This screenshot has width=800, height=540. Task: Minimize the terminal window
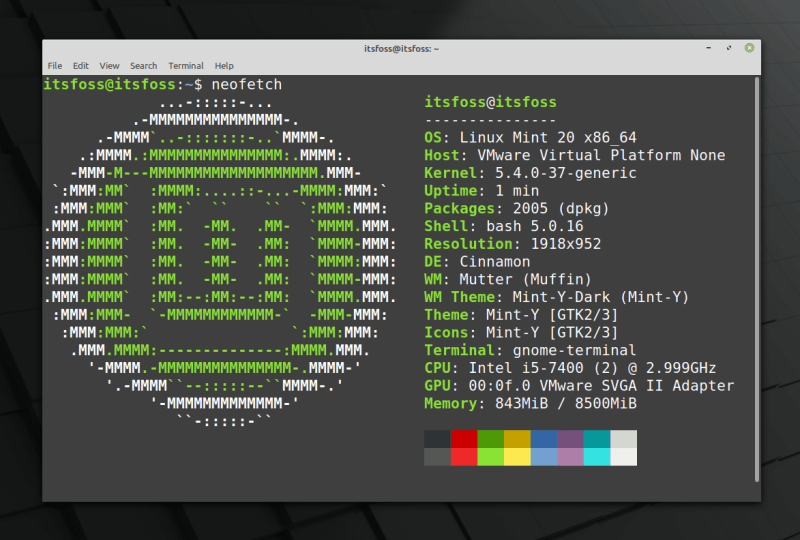709,48
